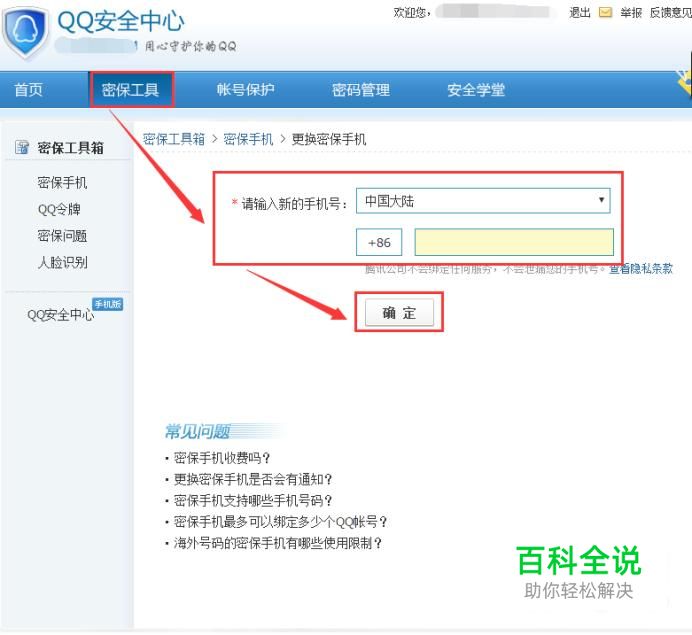Select 密保问题 in the sidebar
The height and width of the screenshot is (635, 692).
coord(62,236)
